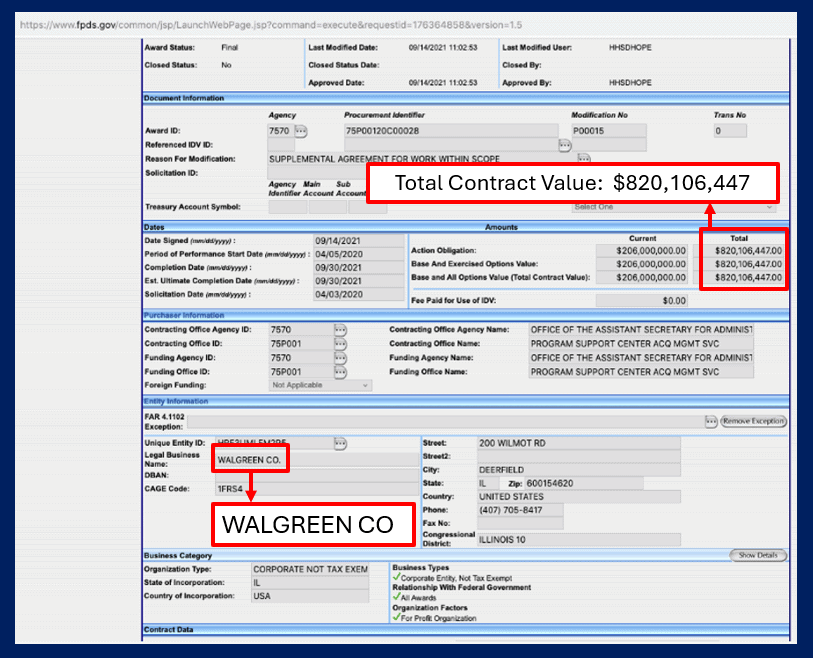Image resolution: width=813 pixels, height=658 pixels.
Task: Open the Funding Agency ID lookup ellipsis
Action: click(x=340, y=358)
